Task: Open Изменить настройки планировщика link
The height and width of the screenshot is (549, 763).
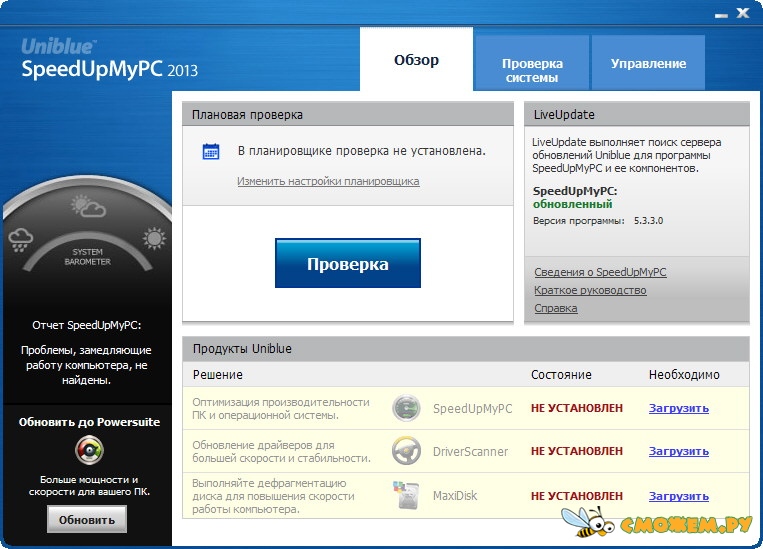Action: pos(328,182)
